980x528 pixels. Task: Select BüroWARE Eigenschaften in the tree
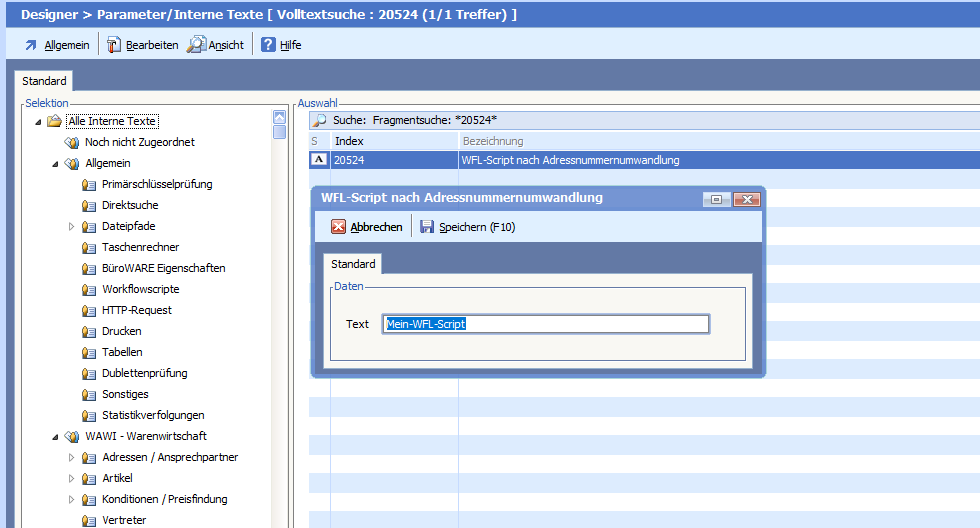(x=164, y=268)
